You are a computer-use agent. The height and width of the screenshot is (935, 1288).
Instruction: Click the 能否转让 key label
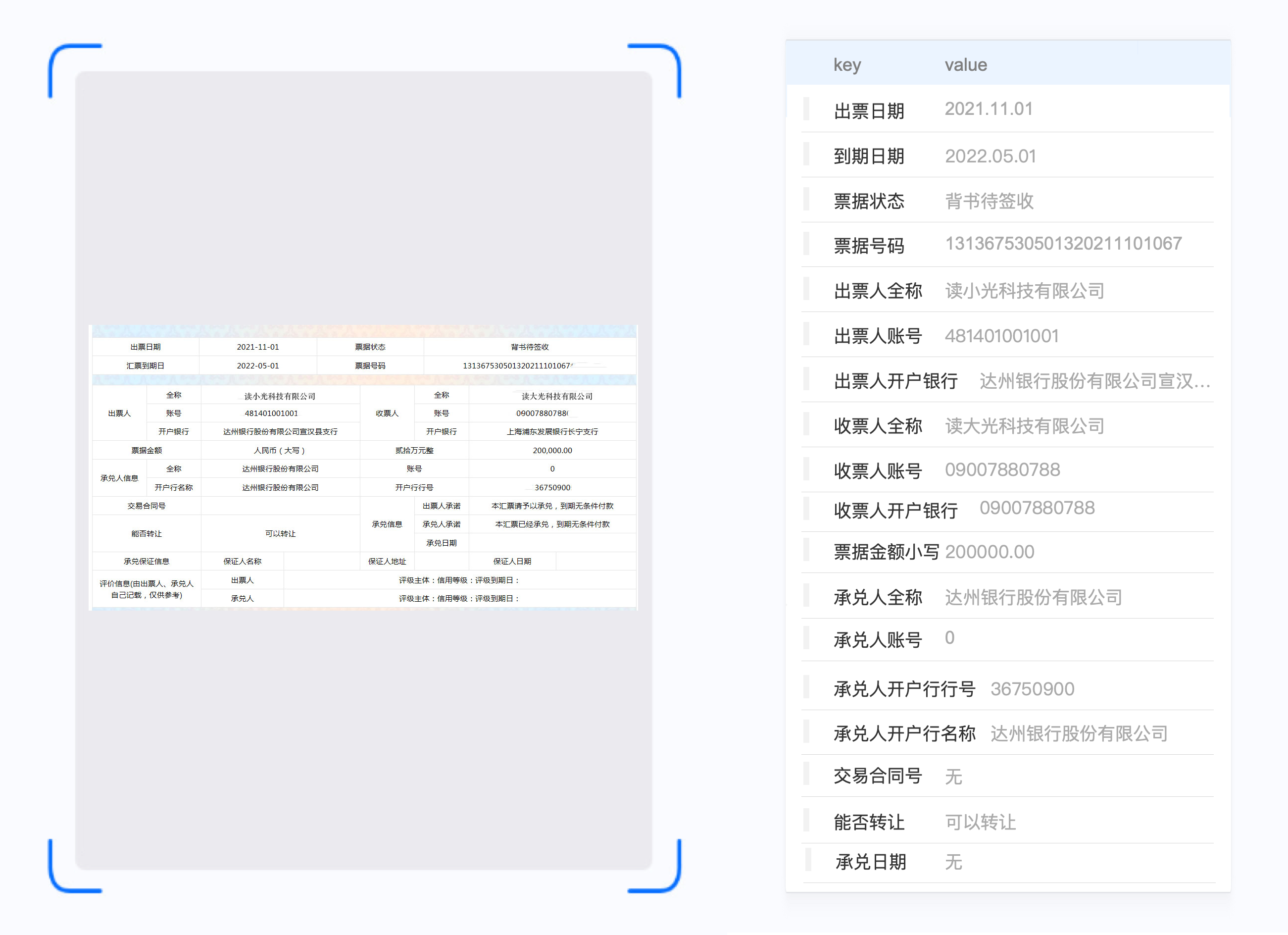click(869, 823)
